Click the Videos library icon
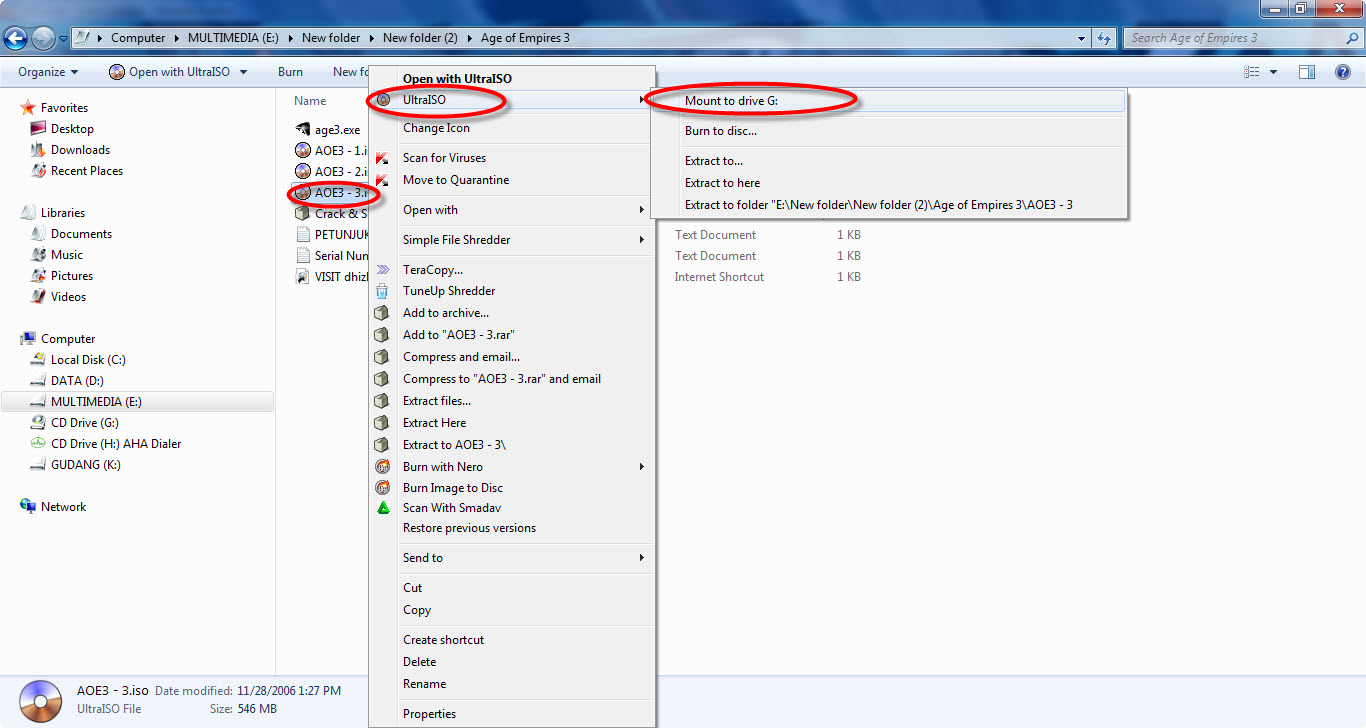Viewport: 1366px width, 728px height. point(38,296)
